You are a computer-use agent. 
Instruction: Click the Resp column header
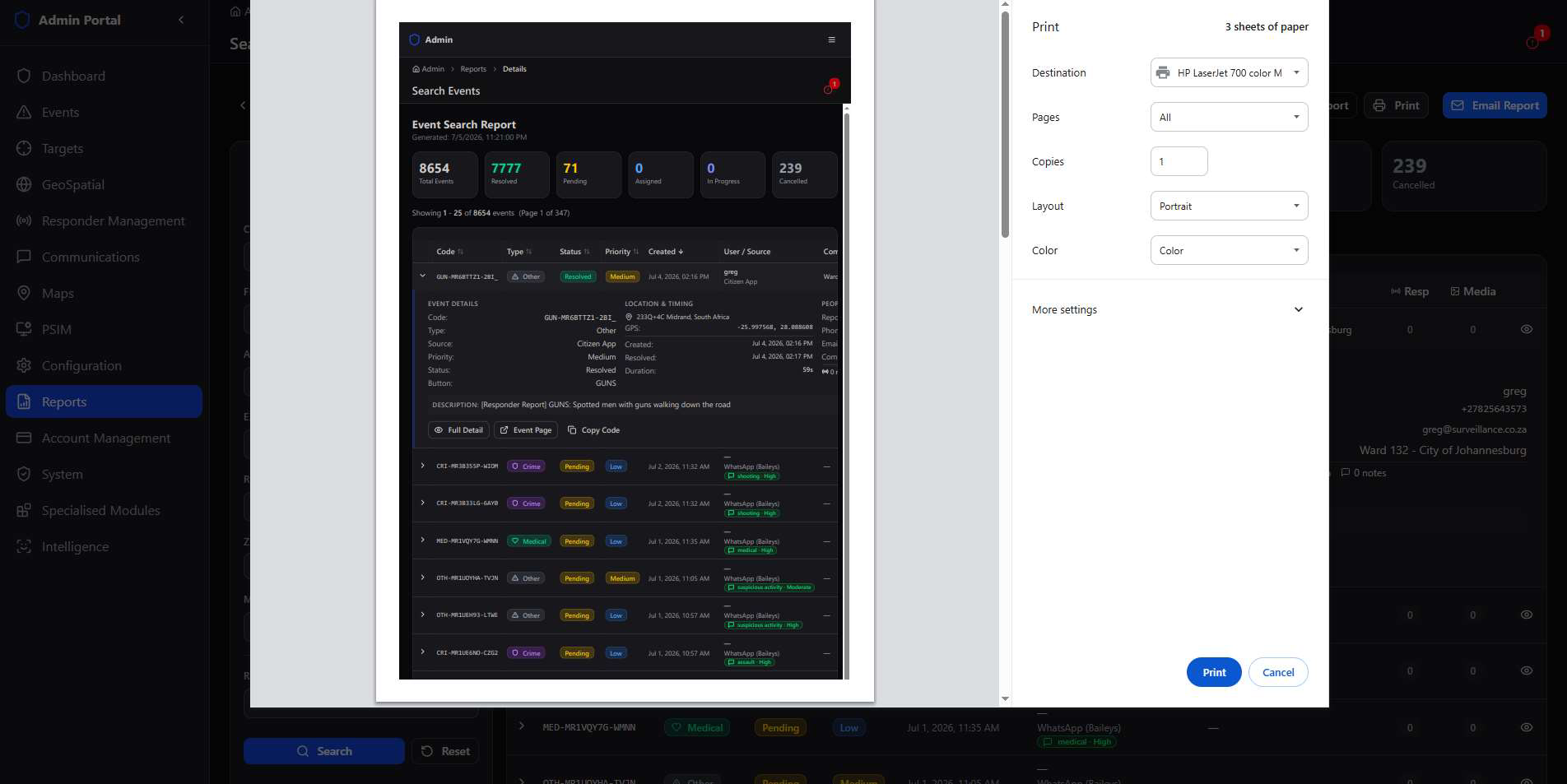pyautogui.click(x=1409, y=291)
